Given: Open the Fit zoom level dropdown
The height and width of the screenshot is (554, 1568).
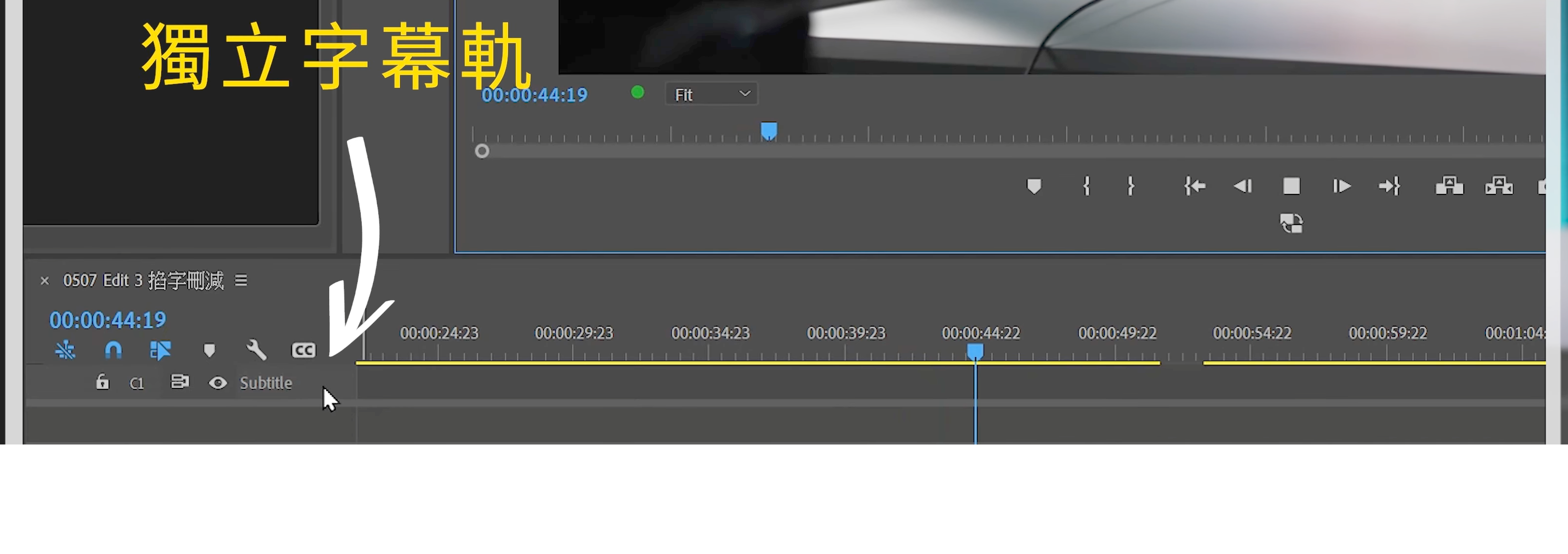Looking at the screenshot, I should click(711, 94).
